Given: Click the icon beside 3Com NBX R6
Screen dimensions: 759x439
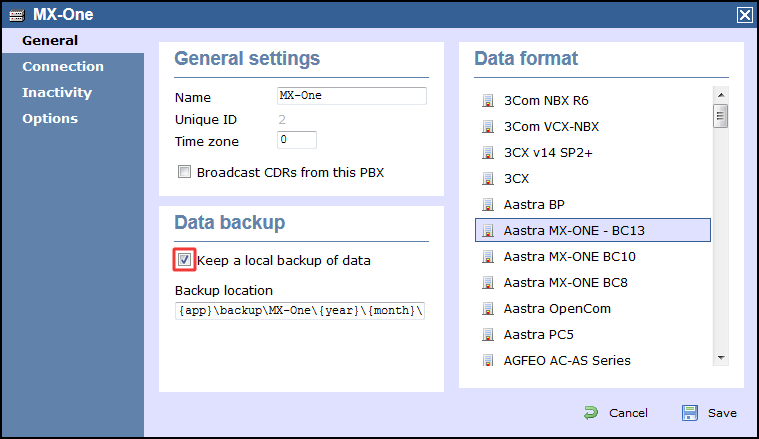Looking at the screenshot, I should (x=488, y=101).
